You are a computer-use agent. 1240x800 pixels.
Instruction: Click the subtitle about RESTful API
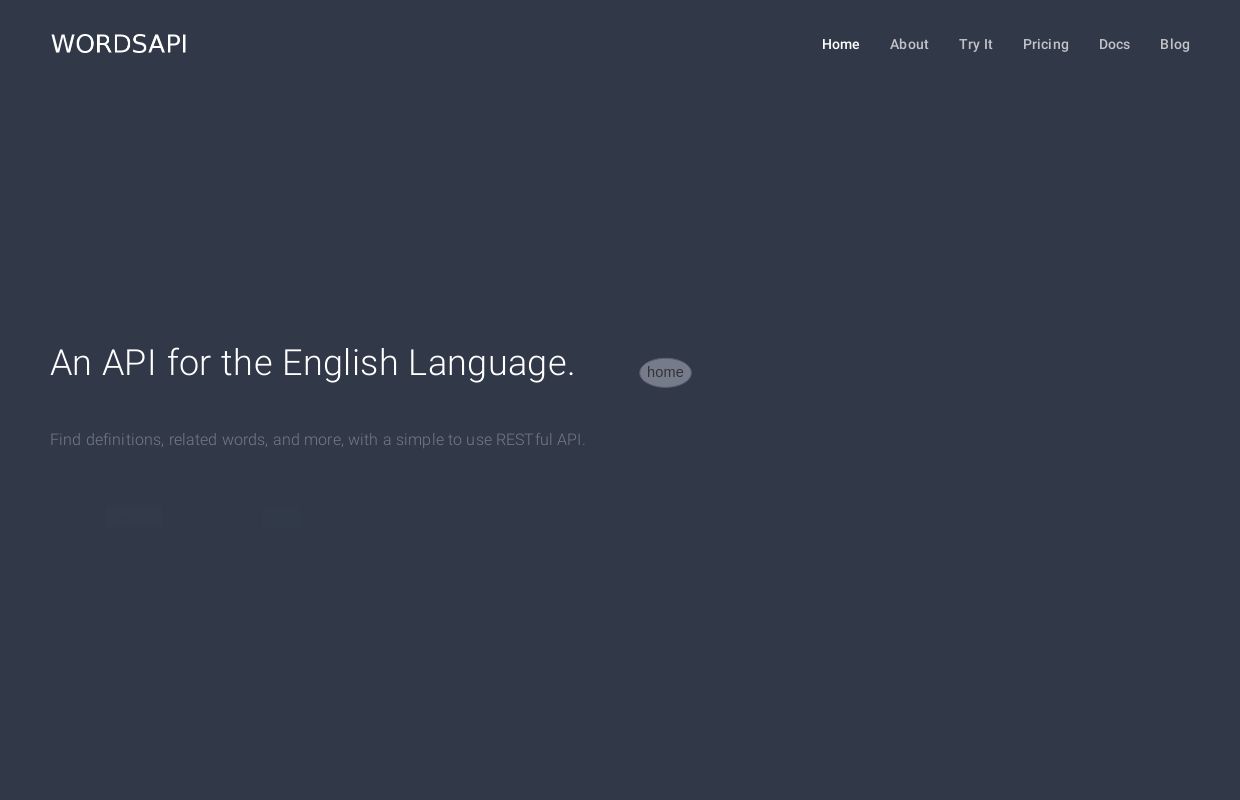318,440
